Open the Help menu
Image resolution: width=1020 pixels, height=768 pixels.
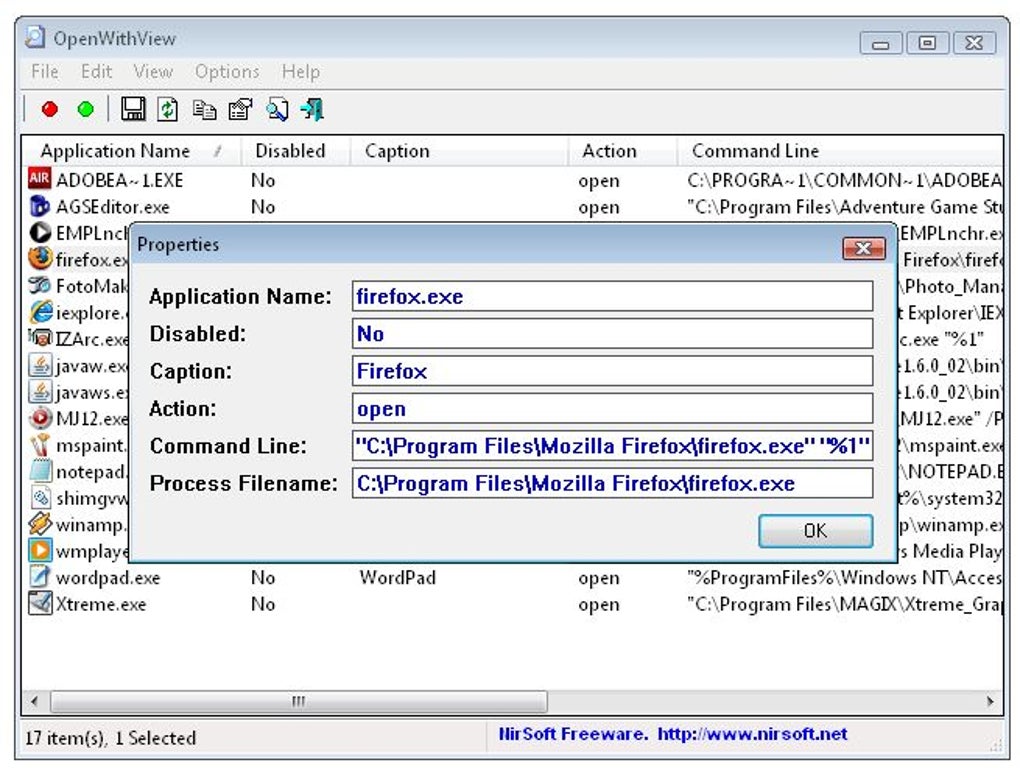pos(300,71)
